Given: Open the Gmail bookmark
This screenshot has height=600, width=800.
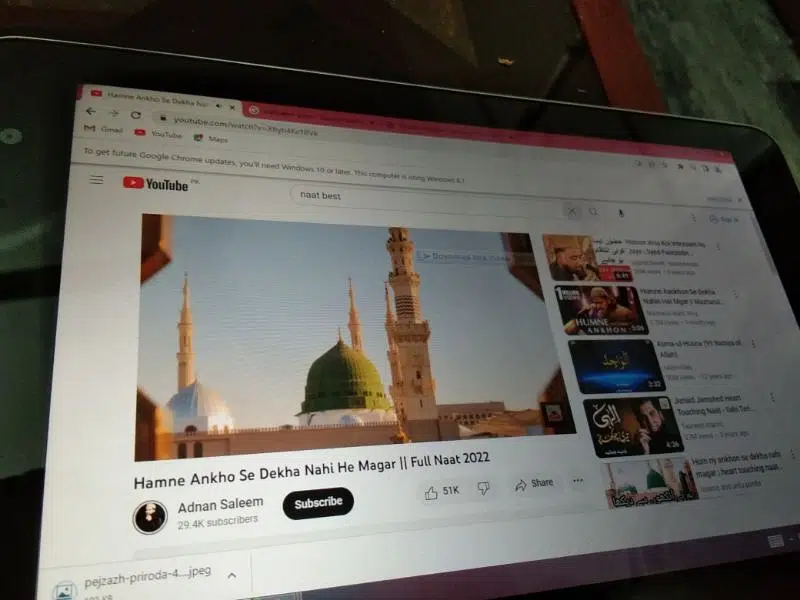Looking at the screenshot, I should coord(104,129).
